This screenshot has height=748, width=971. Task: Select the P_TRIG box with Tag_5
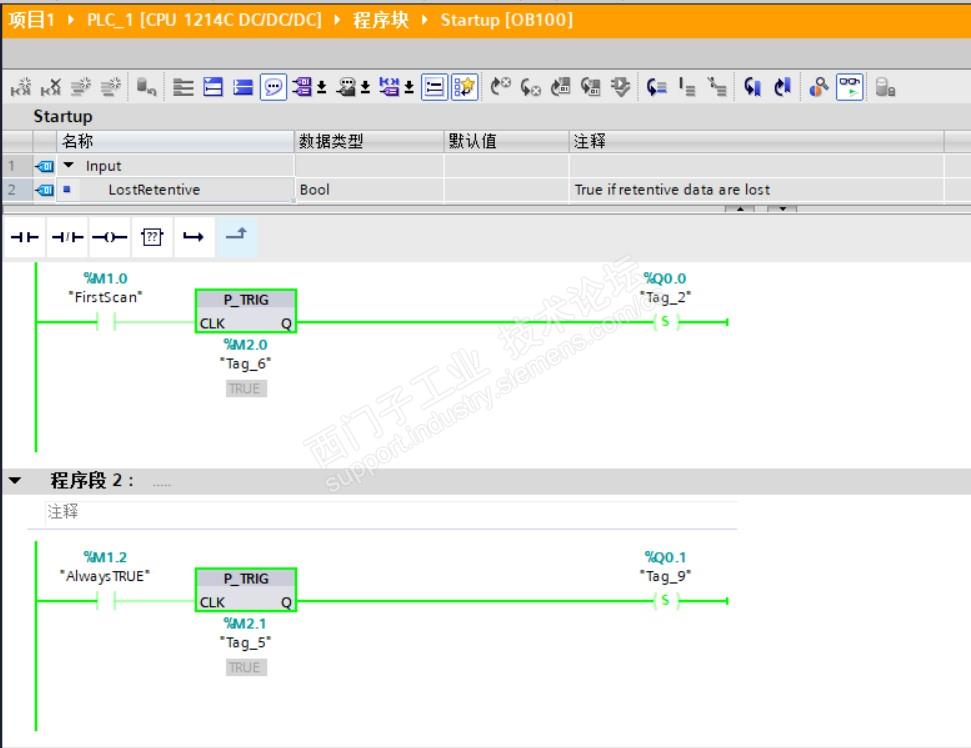pyautogui.click(x=246, y=589)
